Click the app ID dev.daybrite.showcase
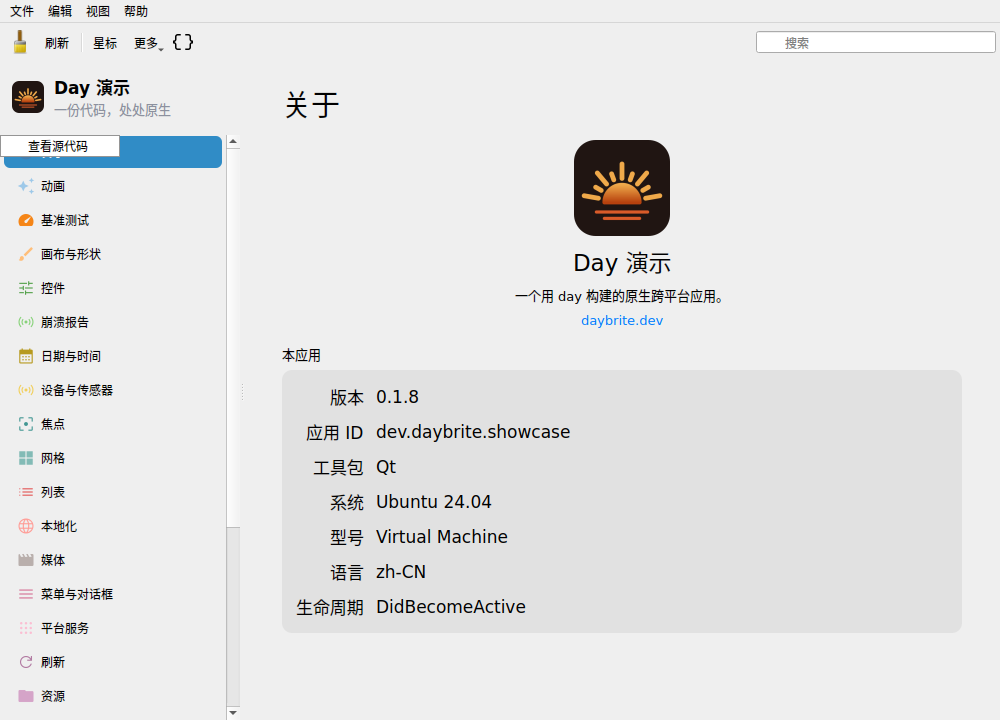 pos(473,432)
